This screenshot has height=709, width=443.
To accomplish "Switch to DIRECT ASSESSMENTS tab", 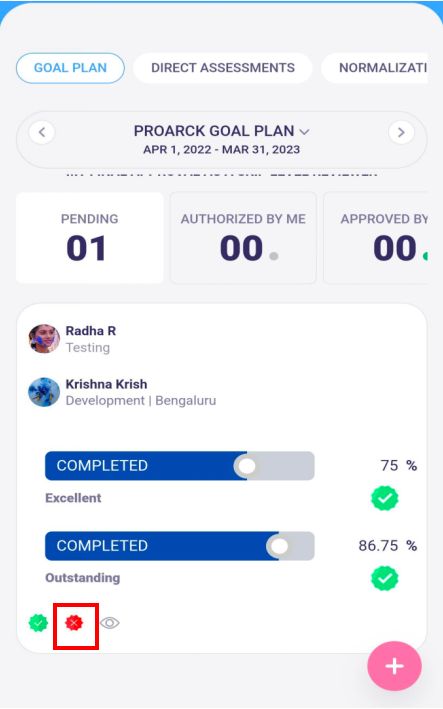I will tap(223, 68).
